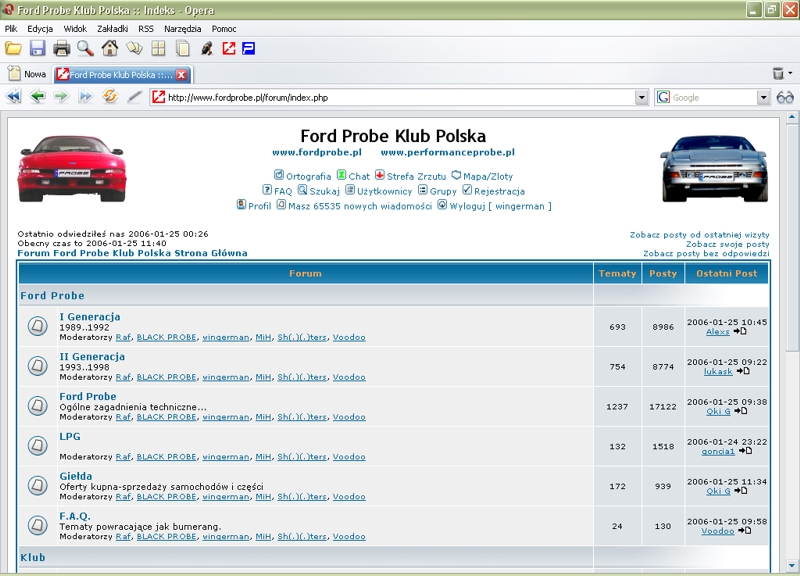Open last post arrow icon next to Alexs
Viewport: 800px width, 576px height.
coord(740,331)
